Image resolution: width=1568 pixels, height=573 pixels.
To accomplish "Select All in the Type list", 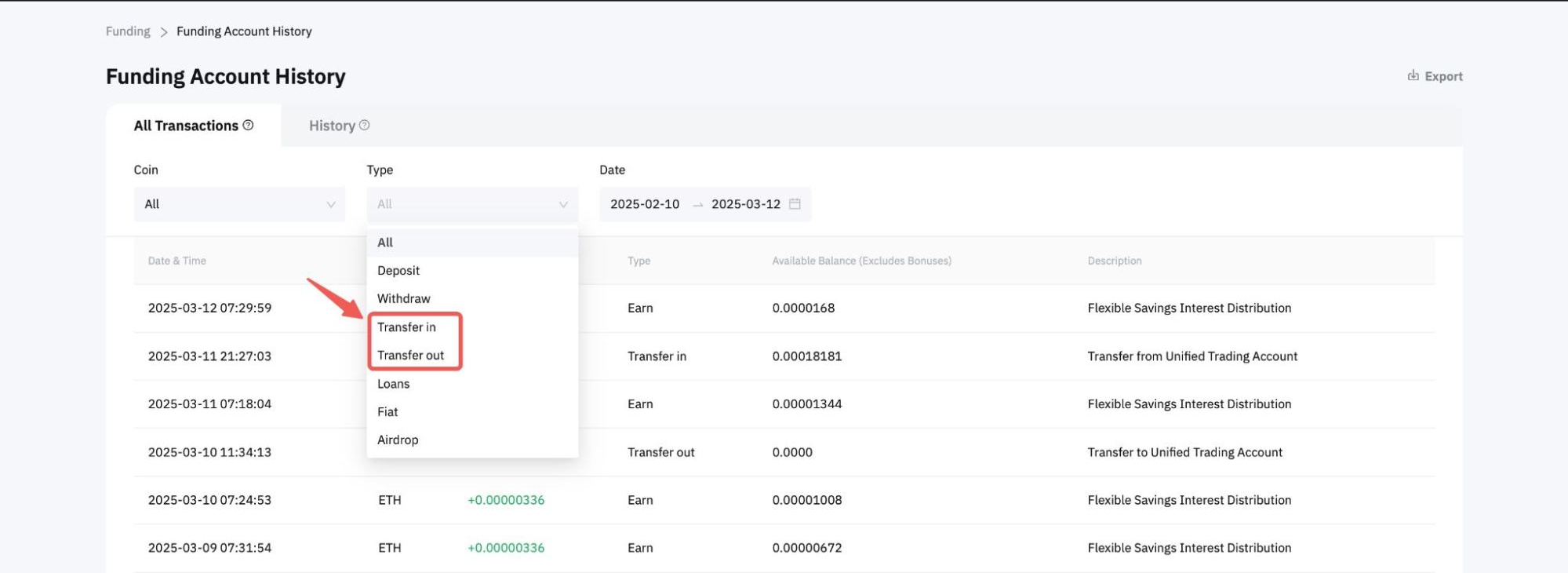I will click(385, 243).
